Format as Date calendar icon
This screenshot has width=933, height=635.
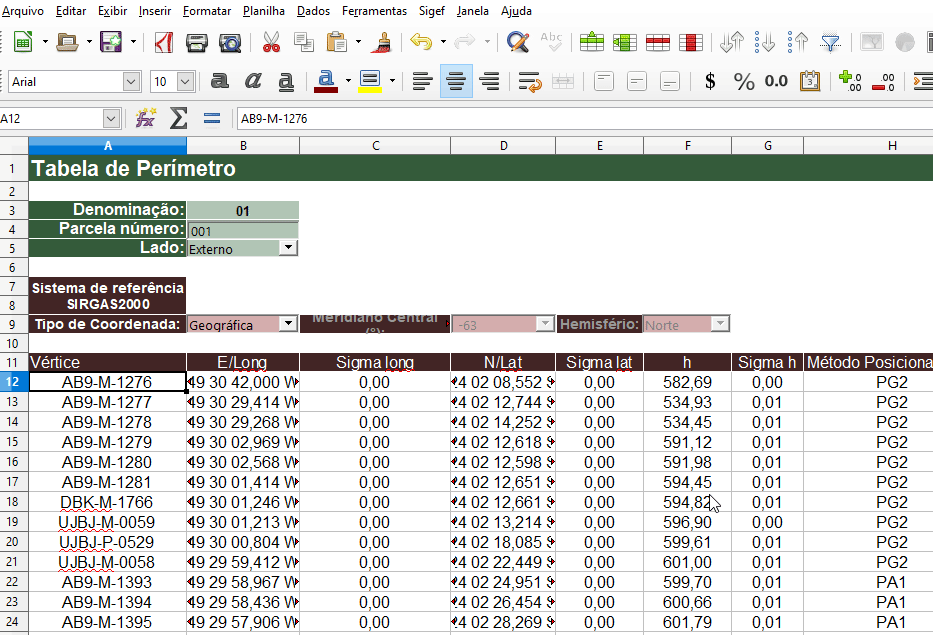coord(810,81)
